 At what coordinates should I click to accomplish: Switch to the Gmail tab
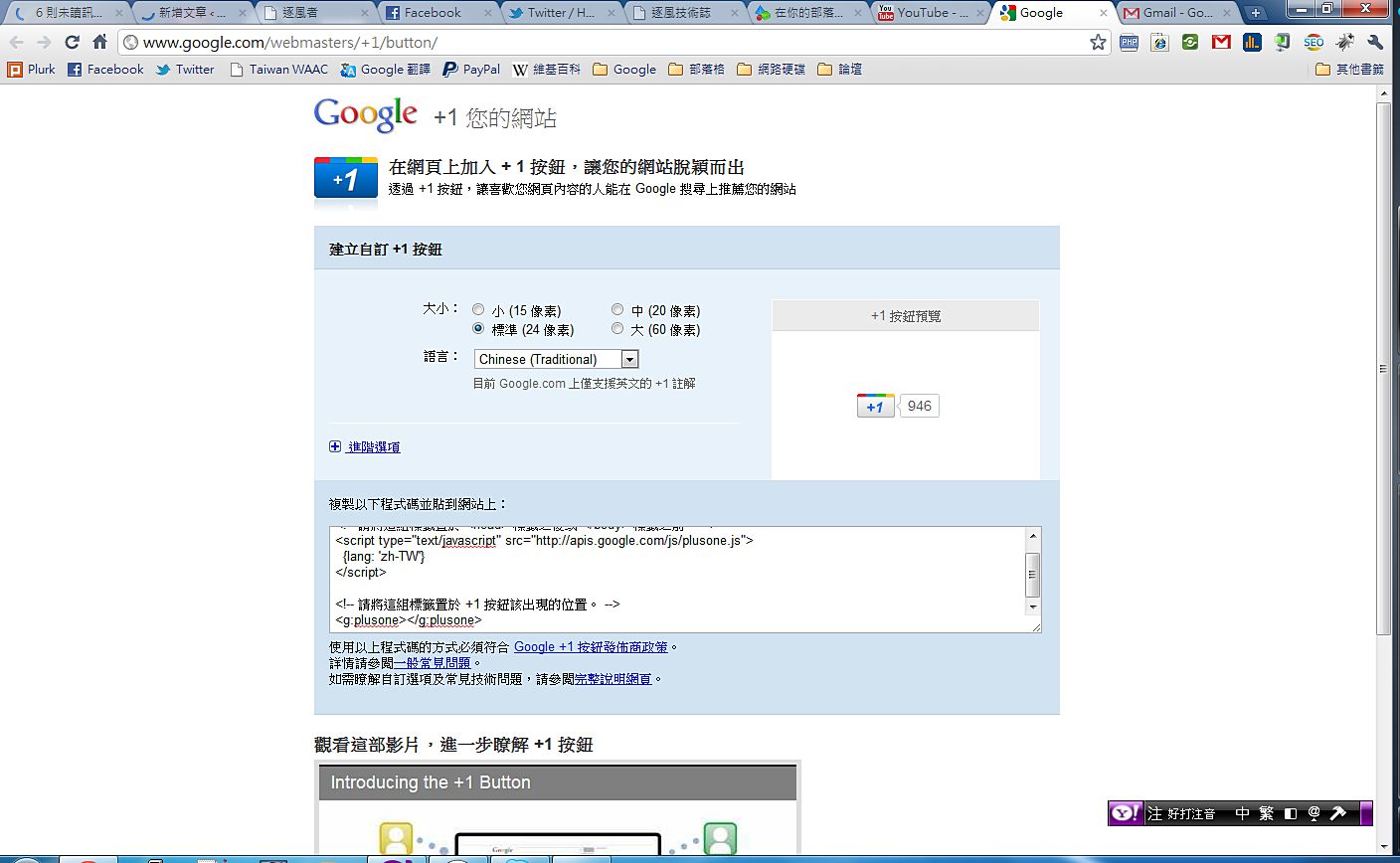[1177, 13]
